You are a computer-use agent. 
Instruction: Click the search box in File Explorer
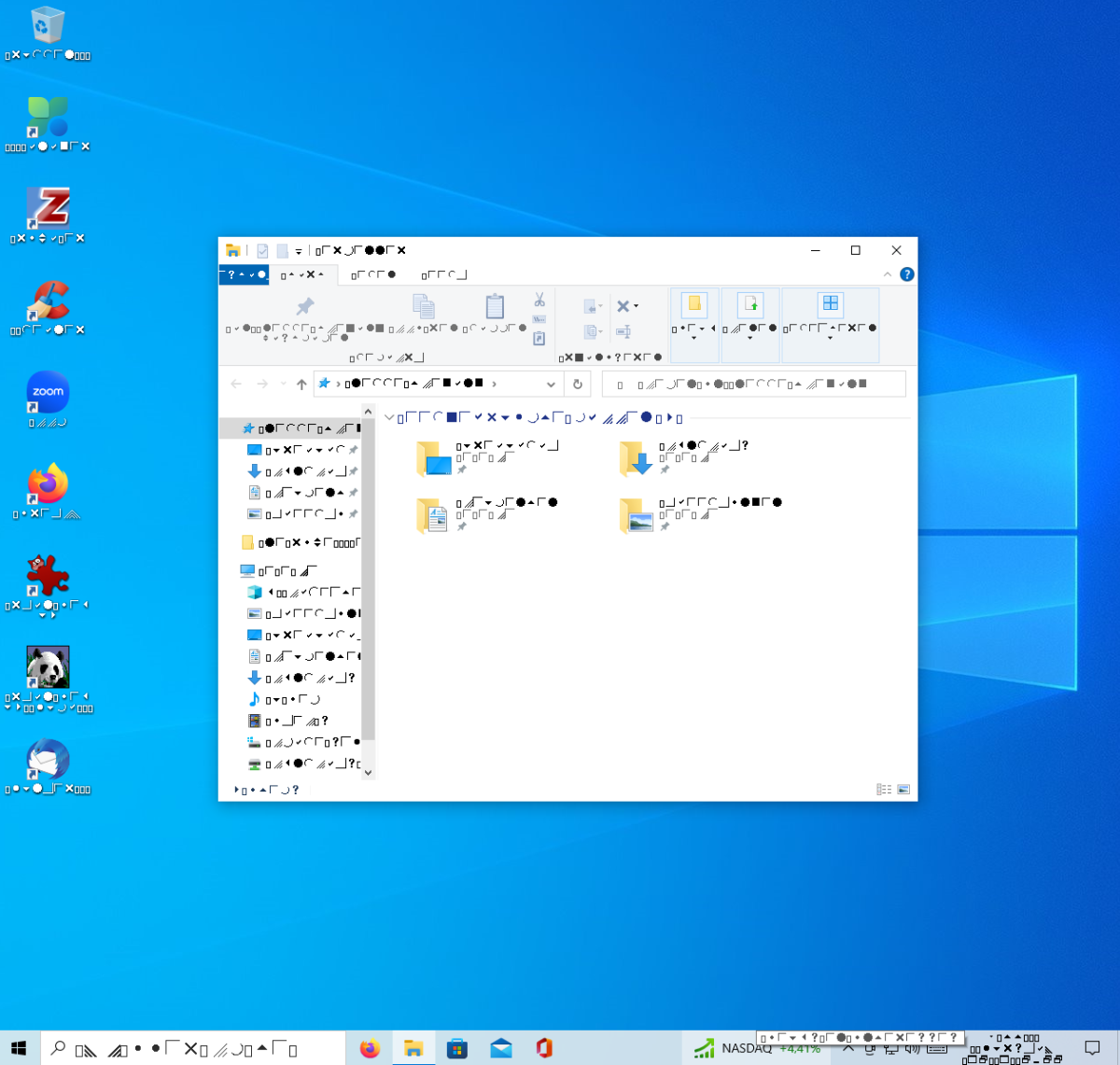click(x=753, y=384)
